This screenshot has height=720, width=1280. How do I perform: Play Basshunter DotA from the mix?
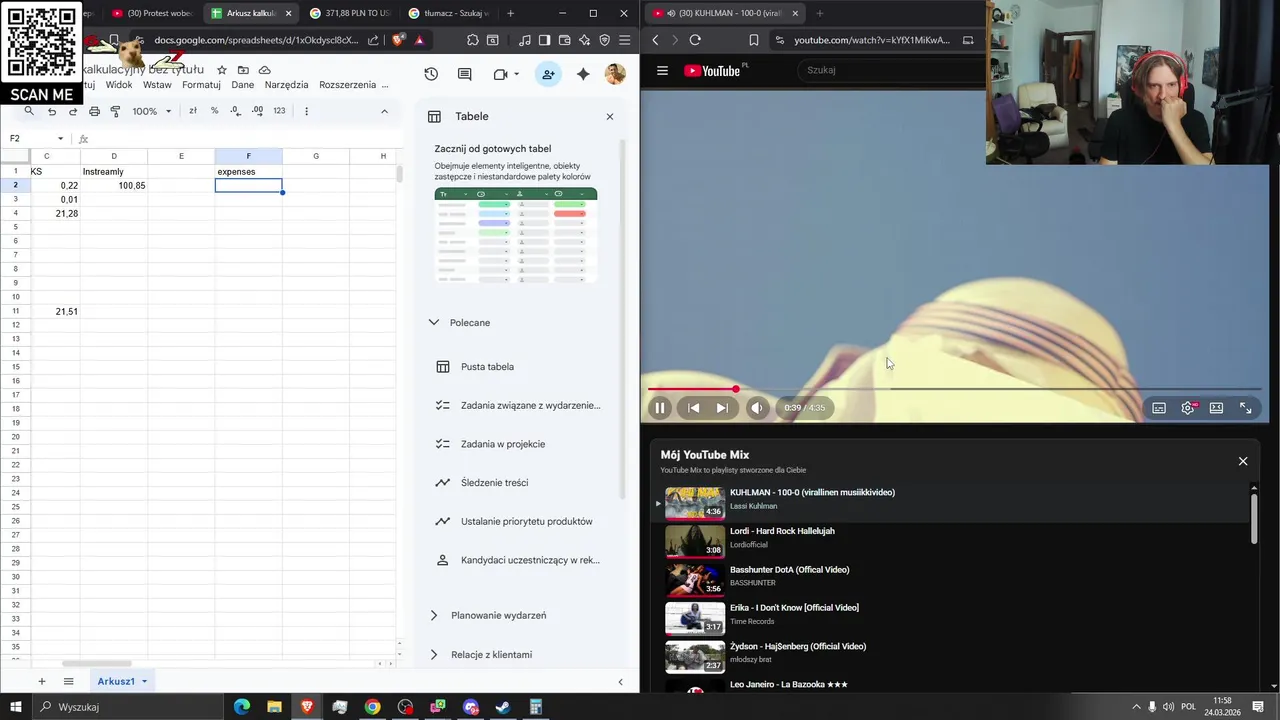point(952,580)
